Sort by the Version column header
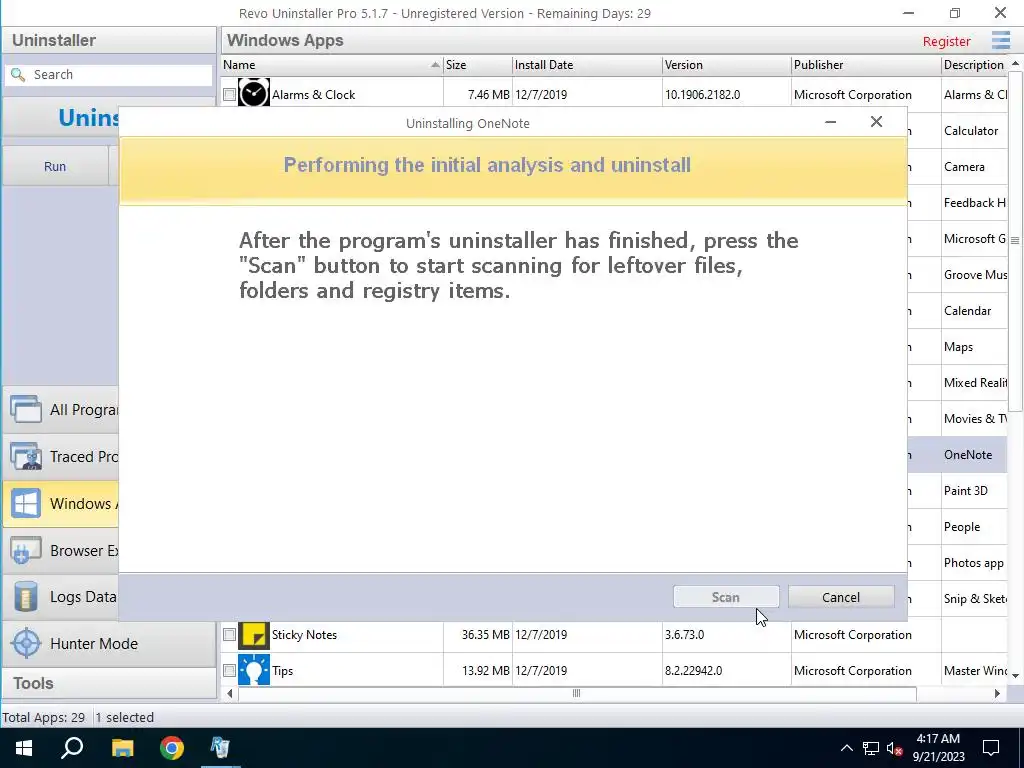Viewport: 1024px width, 768px height. coord(726,65)
